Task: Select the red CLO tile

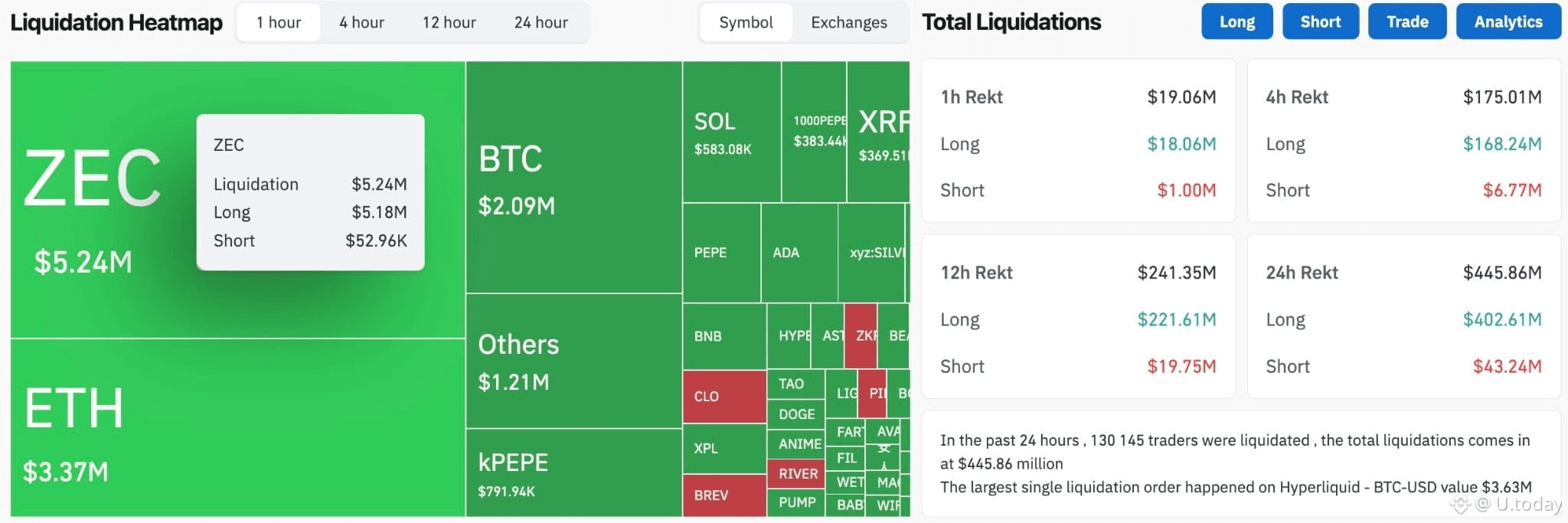Action: (x=724, y=397)
